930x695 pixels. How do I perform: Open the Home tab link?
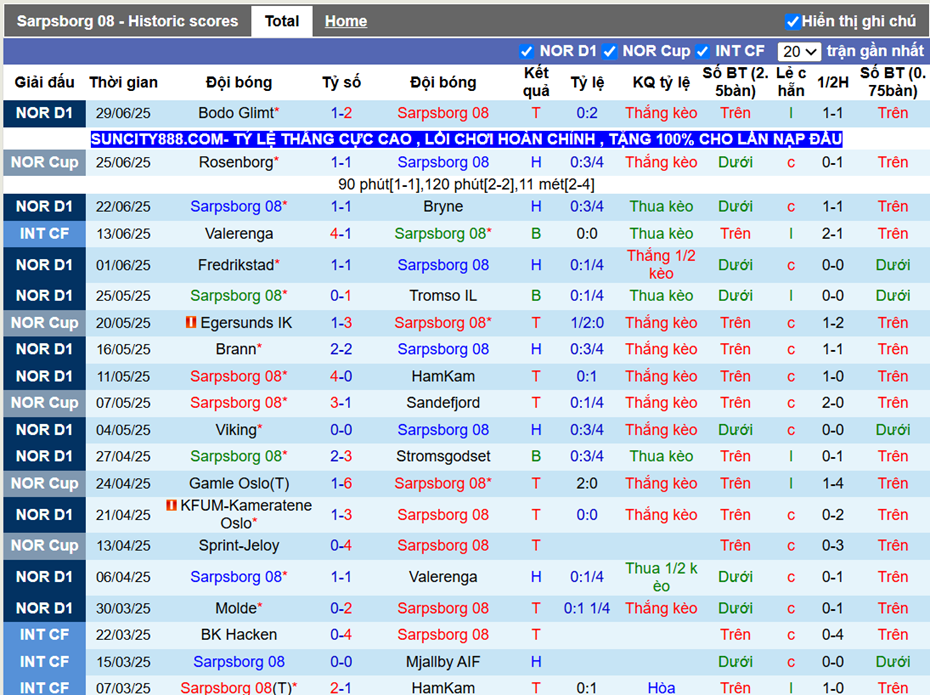346,21
